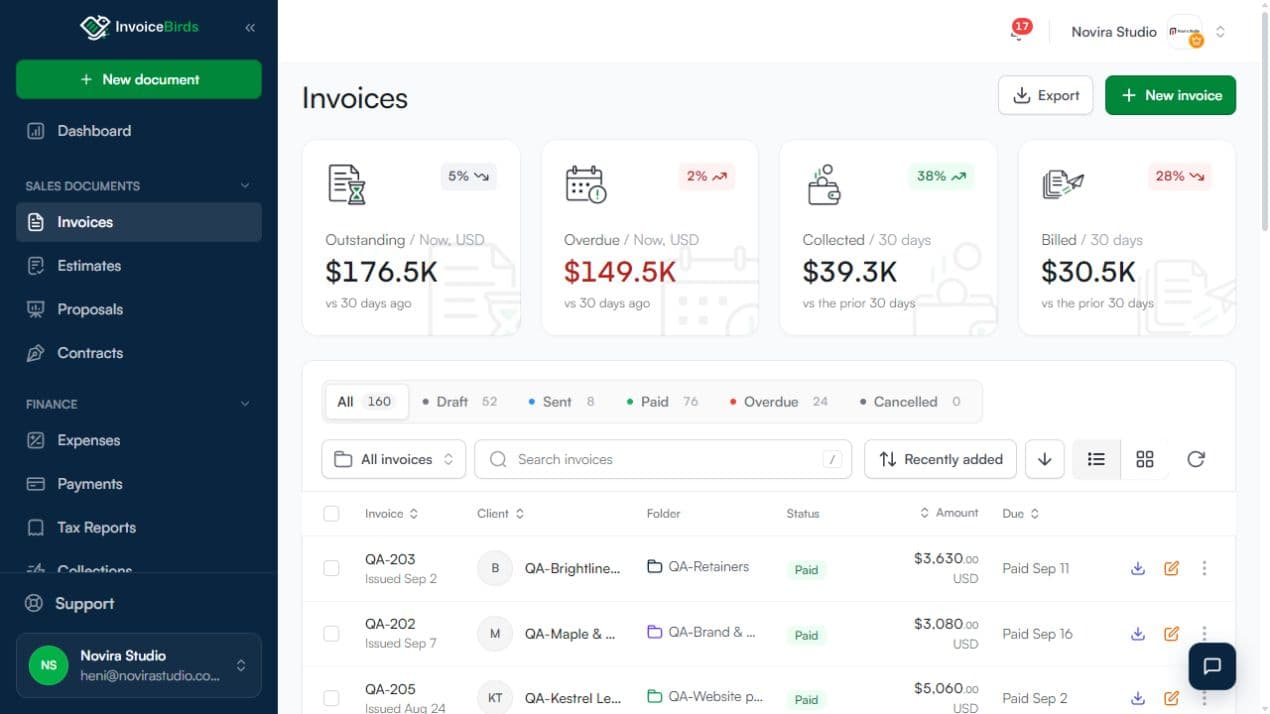Filter by Paid tab

(x=662, y=401)
